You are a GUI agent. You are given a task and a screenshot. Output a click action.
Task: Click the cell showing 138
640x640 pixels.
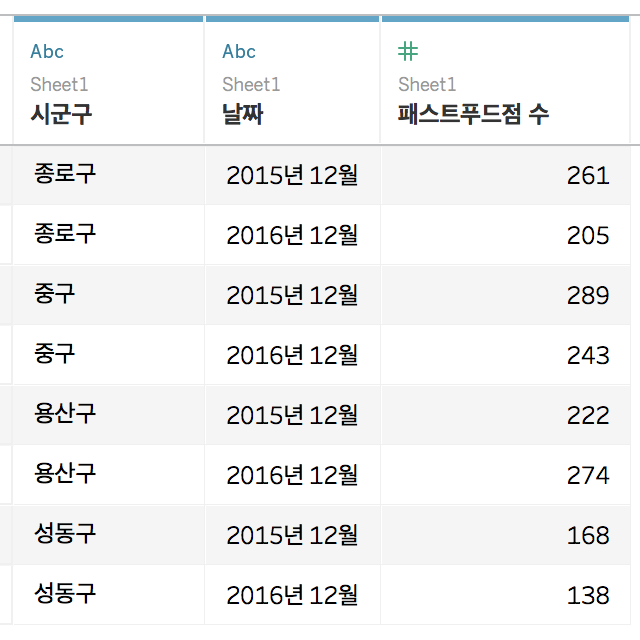505,595
